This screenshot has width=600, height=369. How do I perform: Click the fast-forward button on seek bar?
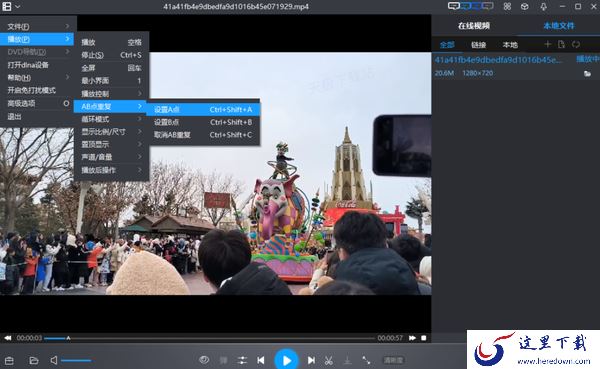coord(412,338)
